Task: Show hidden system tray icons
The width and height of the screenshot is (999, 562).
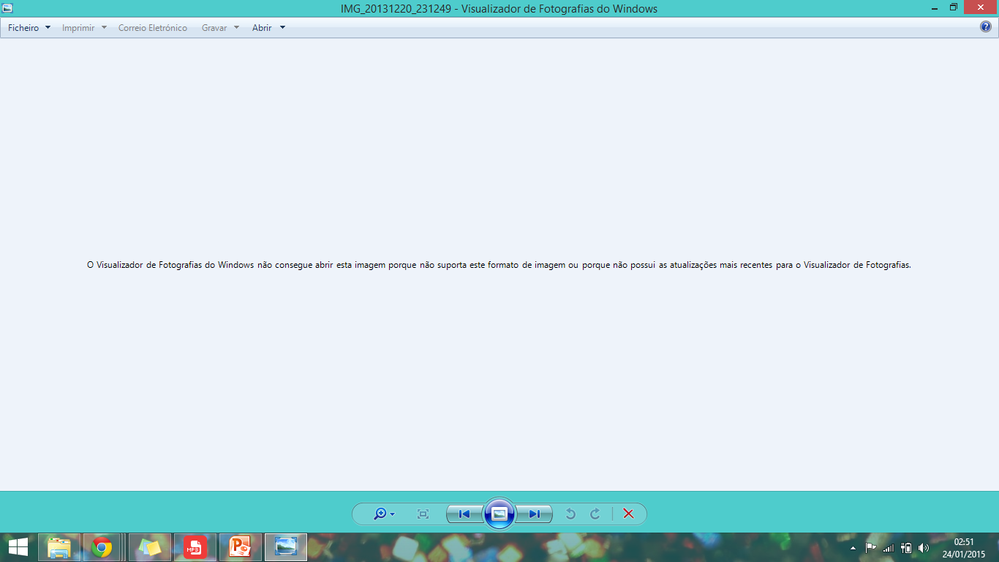Action: (853, 548)
